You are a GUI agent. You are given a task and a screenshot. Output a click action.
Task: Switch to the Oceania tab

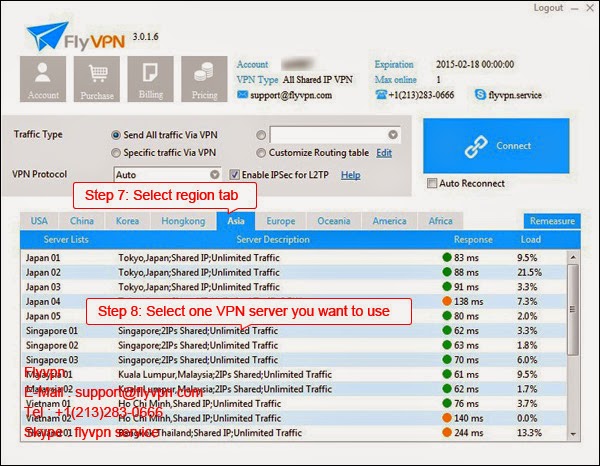[334, 221]
